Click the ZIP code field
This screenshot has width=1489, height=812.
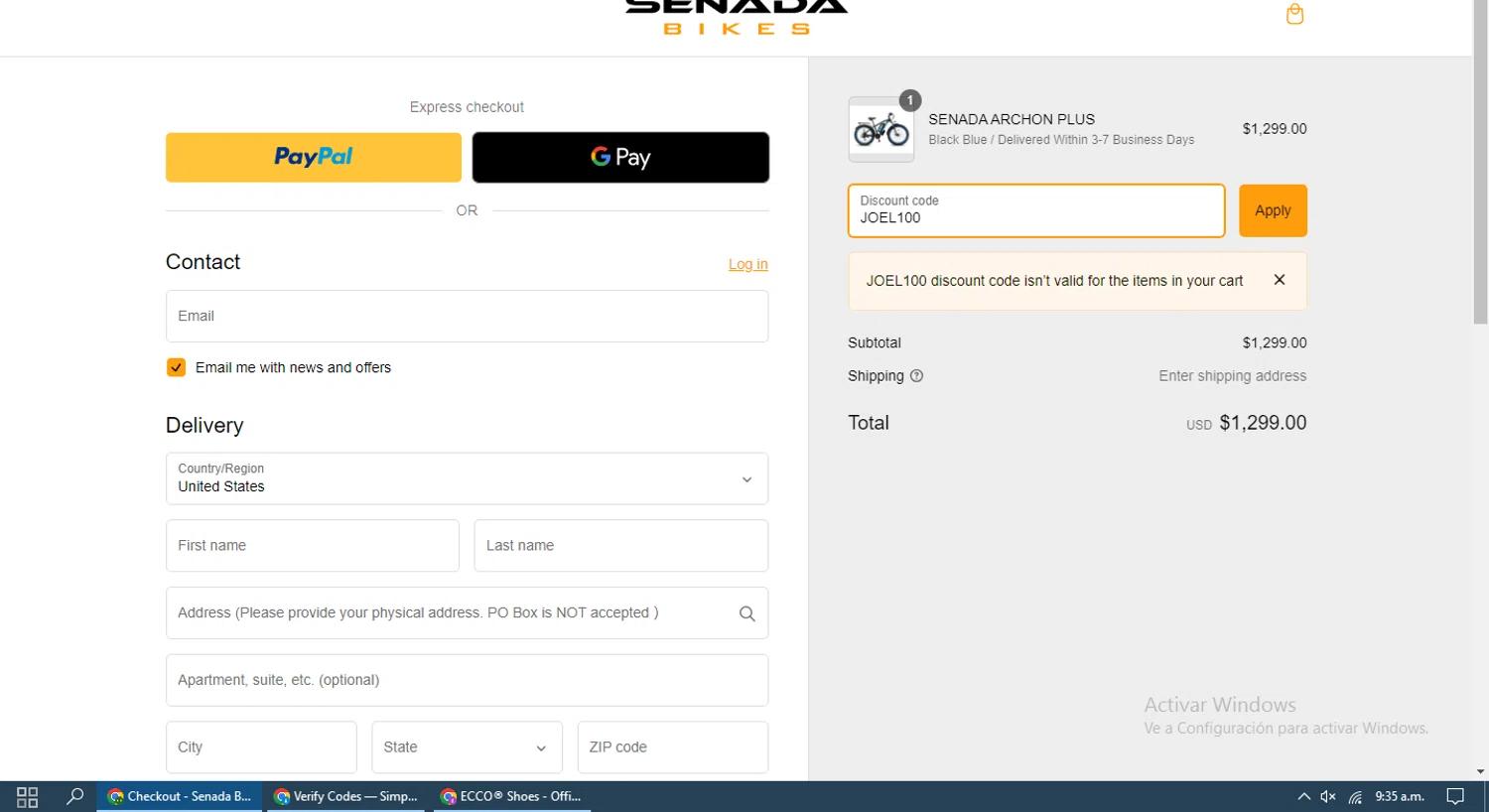(673, 747)
